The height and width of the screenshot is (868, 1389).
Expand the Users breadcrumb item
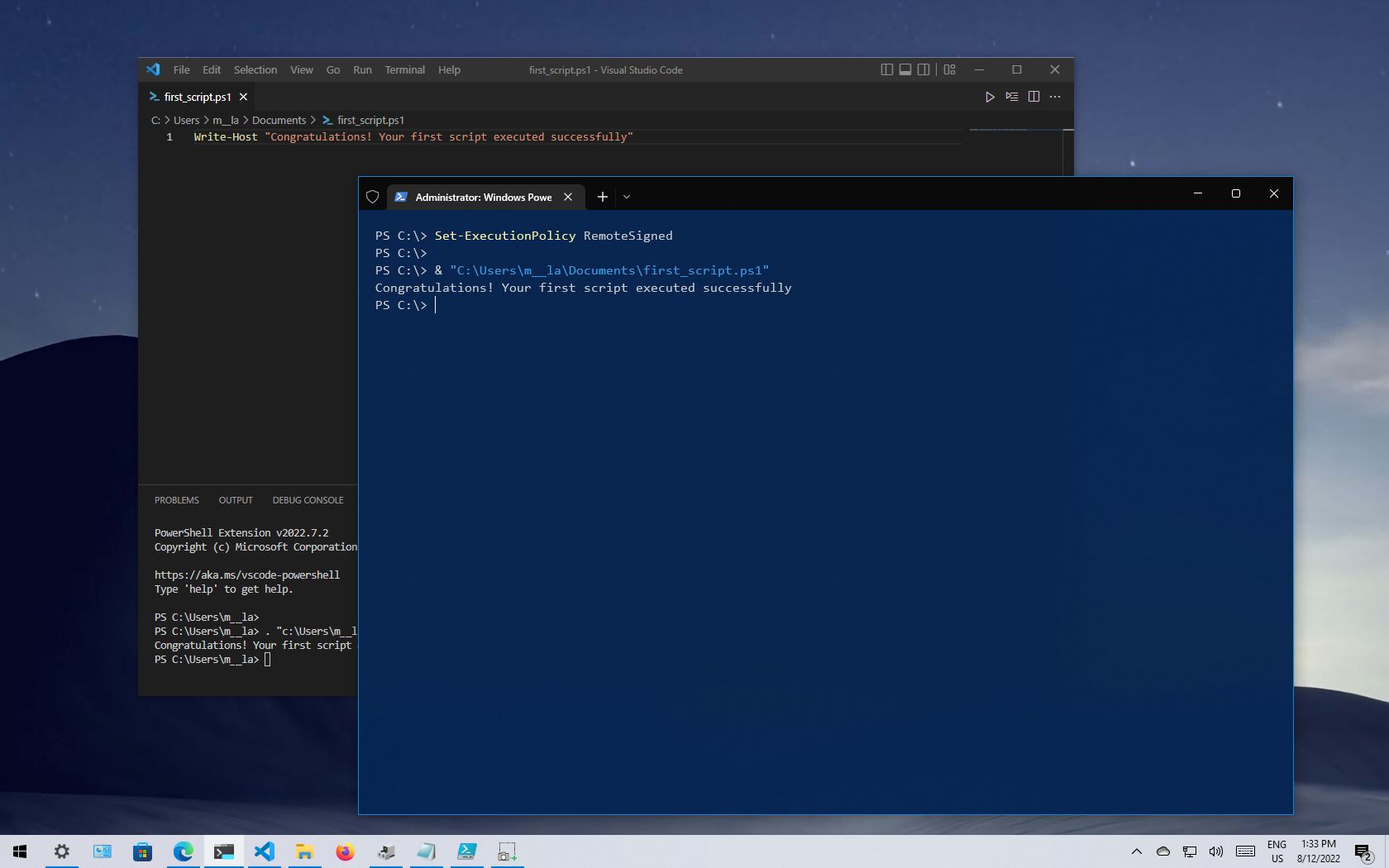(185, 120)
